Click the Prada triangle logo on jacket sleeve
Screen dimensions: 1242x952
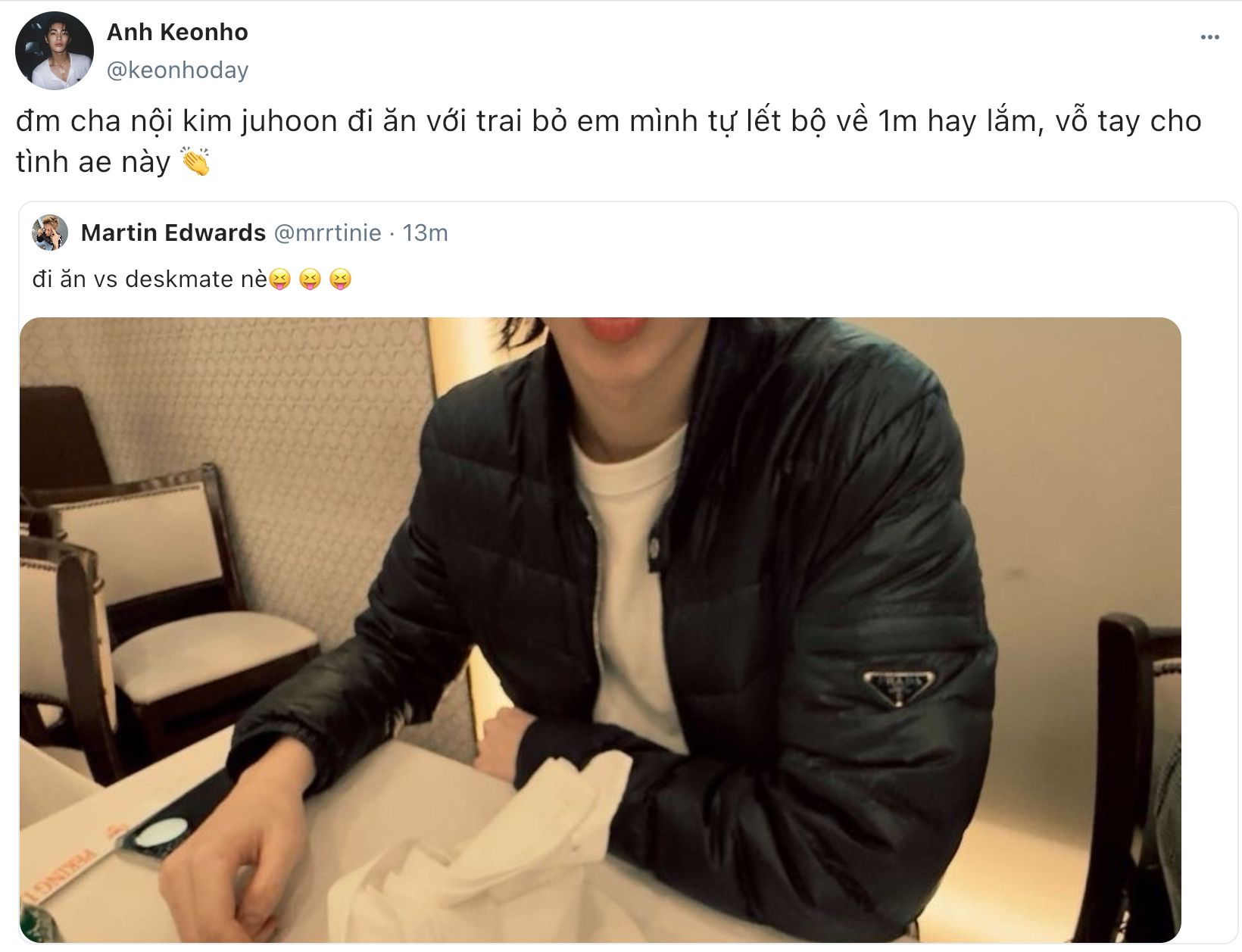point(898,687)
